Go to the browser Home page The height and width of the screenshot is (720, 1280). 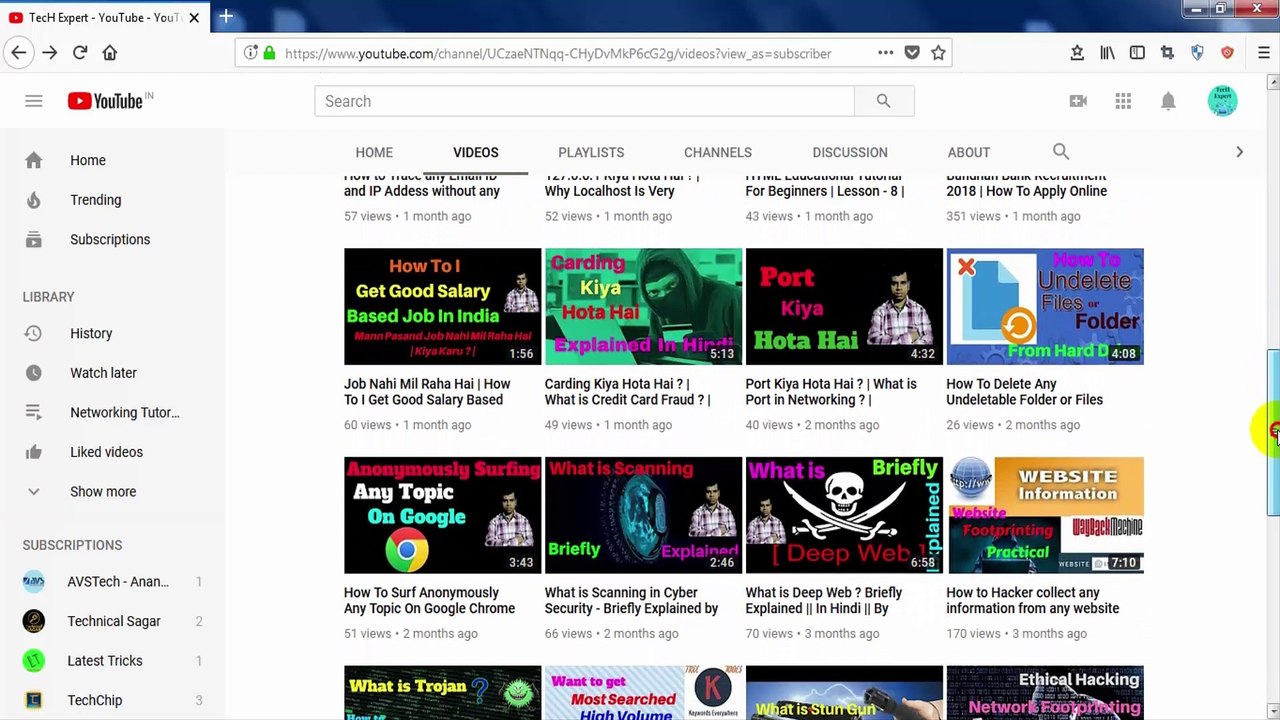pos(110,53)
